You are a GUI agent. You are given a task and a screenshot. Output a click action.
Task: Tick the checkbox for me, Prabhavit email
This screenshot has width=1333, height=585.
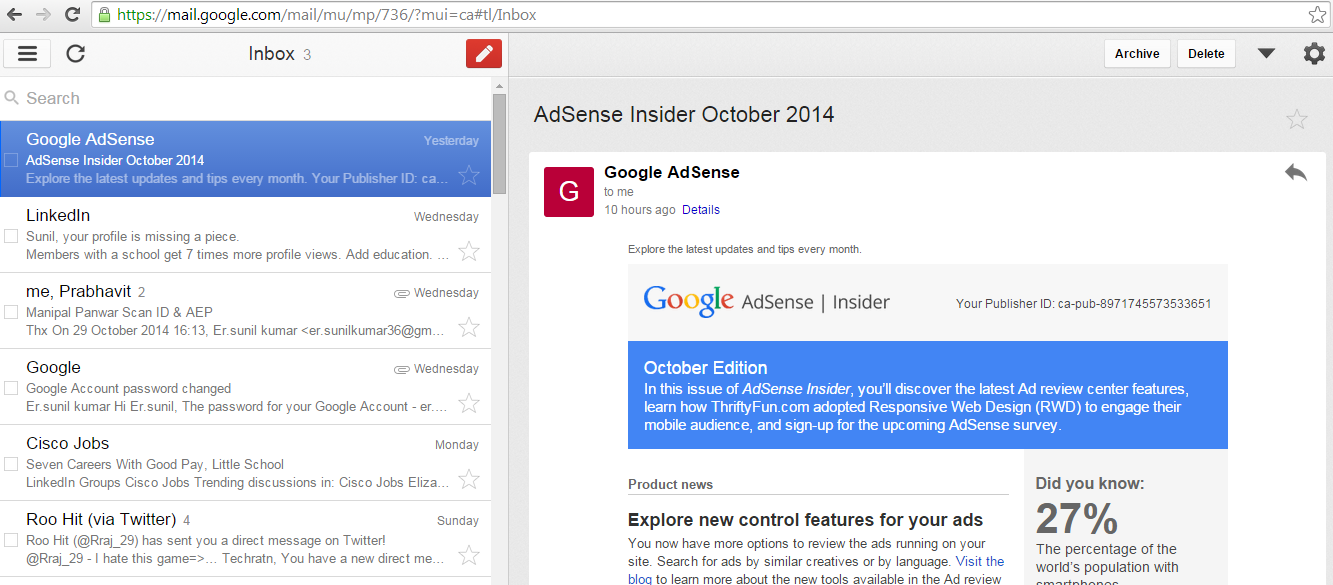pos(11,312)
